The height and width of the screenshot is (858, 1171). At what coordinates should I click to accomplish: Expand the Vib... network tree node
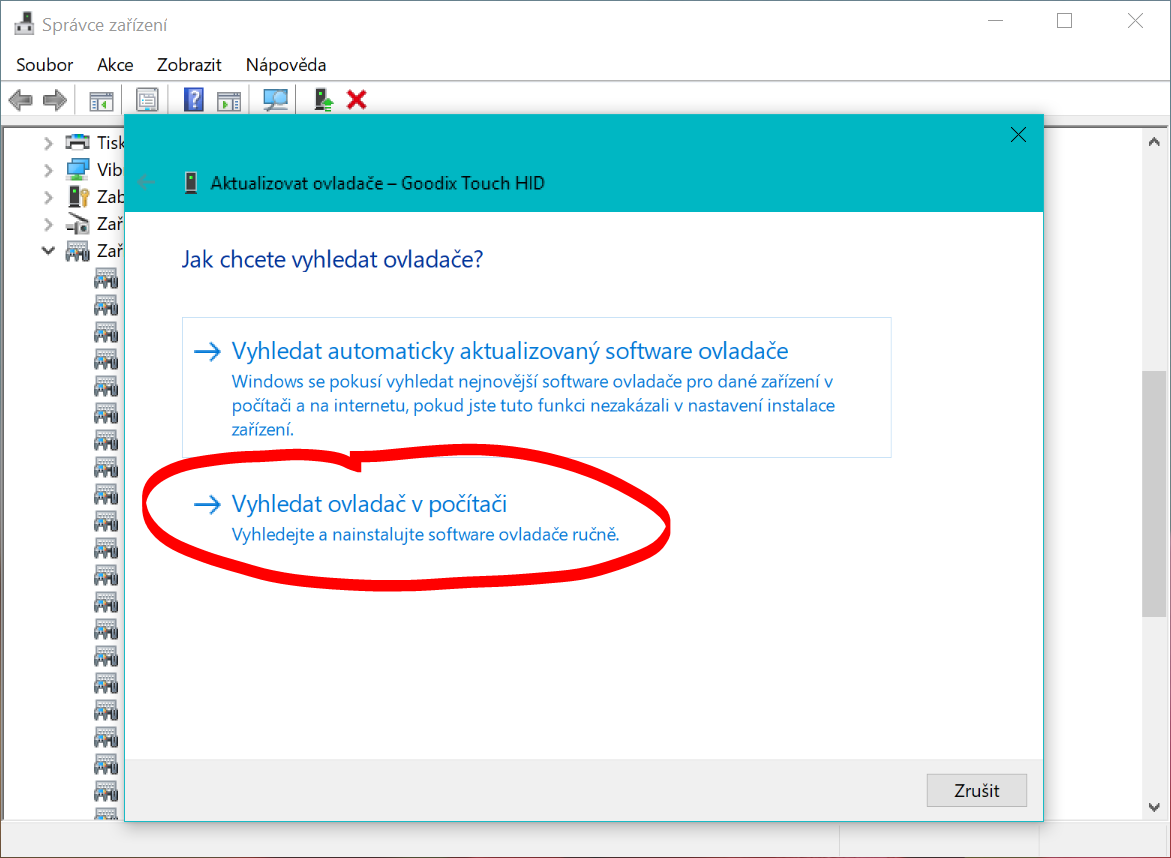click(48, 170)
